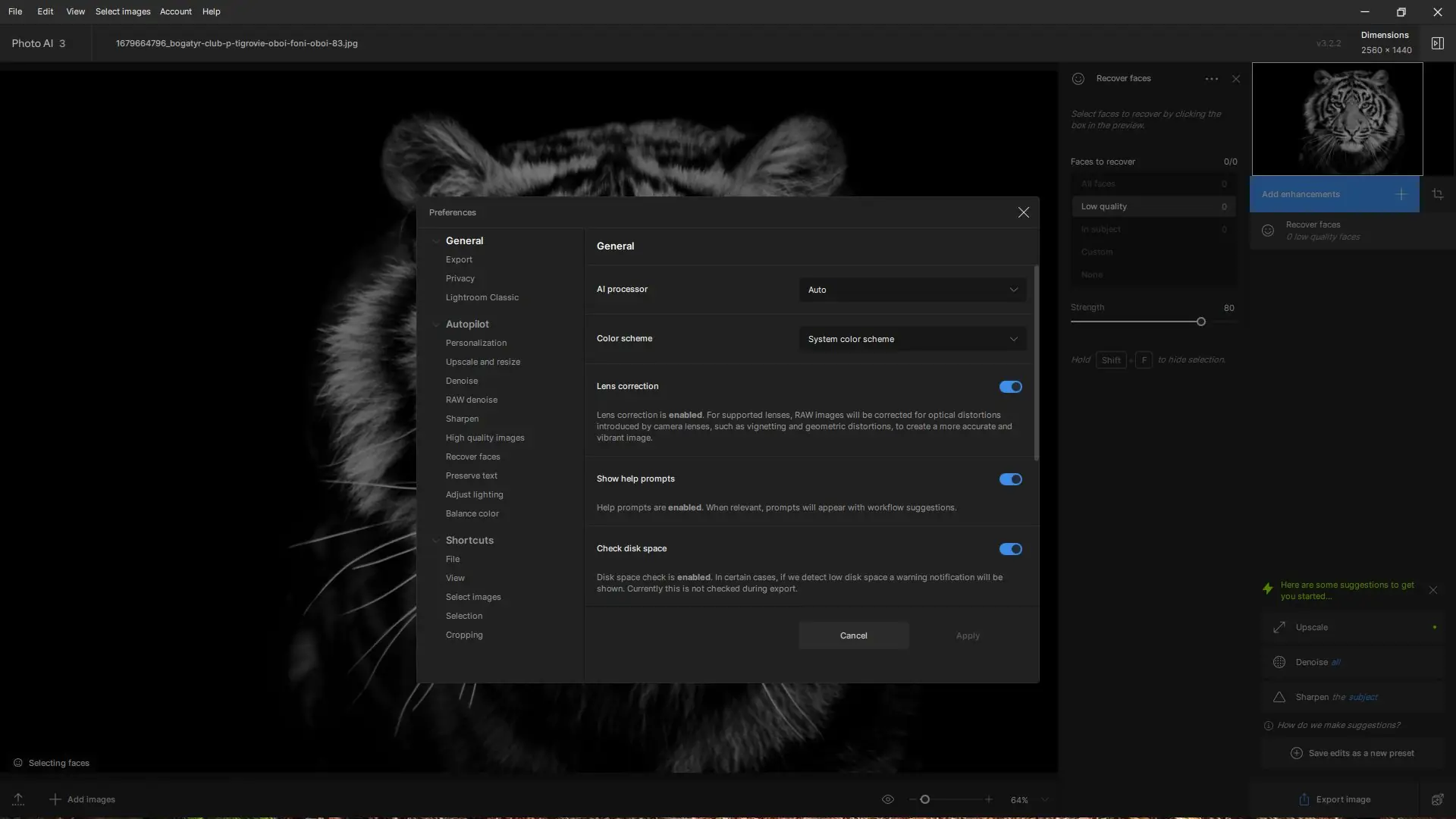Disable the Lens correction toggle
The image size is (1456, 819).
click(1010, 387)
